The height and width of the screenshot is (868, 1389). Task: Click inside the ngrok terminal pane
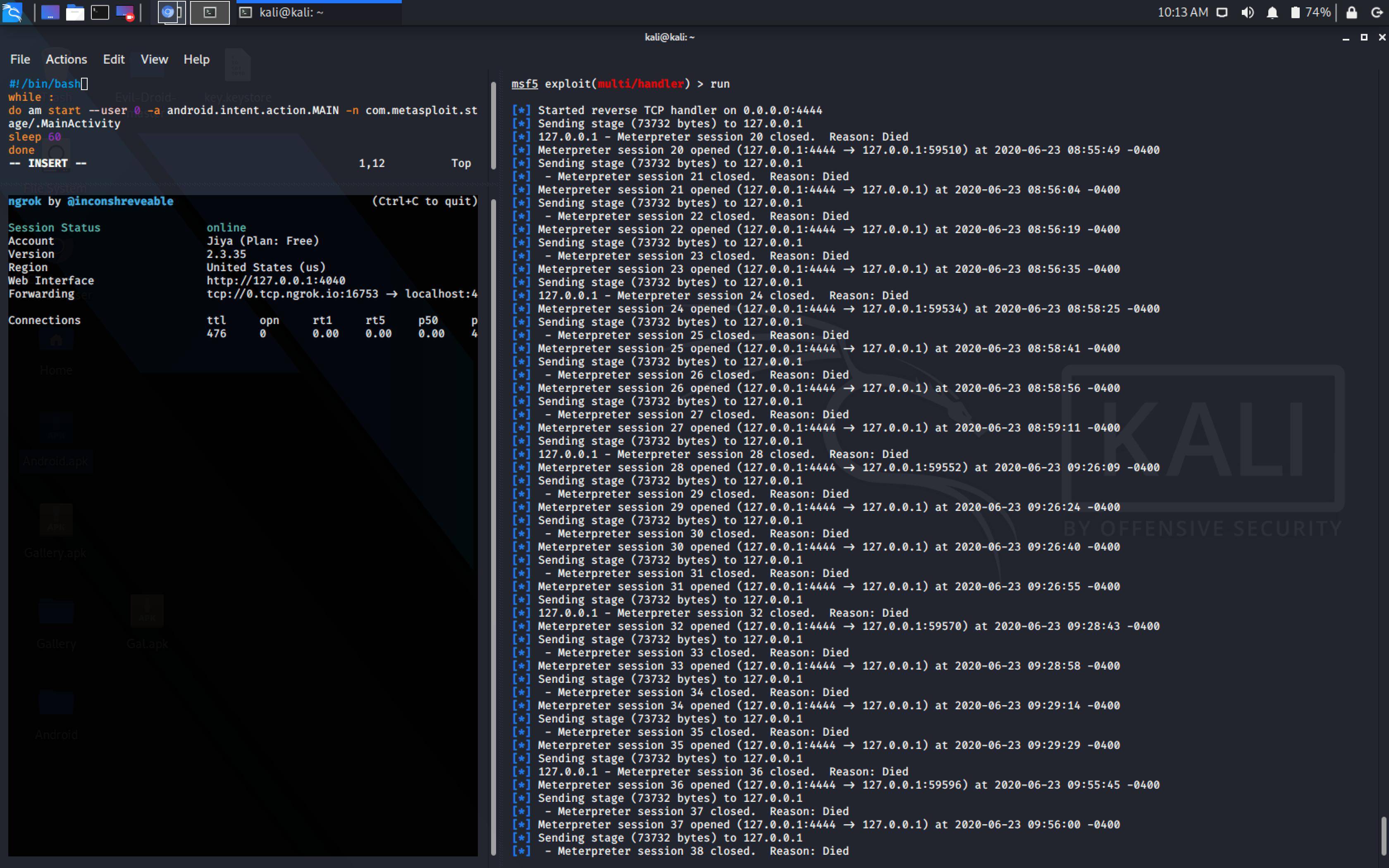(x=241, y=517)
